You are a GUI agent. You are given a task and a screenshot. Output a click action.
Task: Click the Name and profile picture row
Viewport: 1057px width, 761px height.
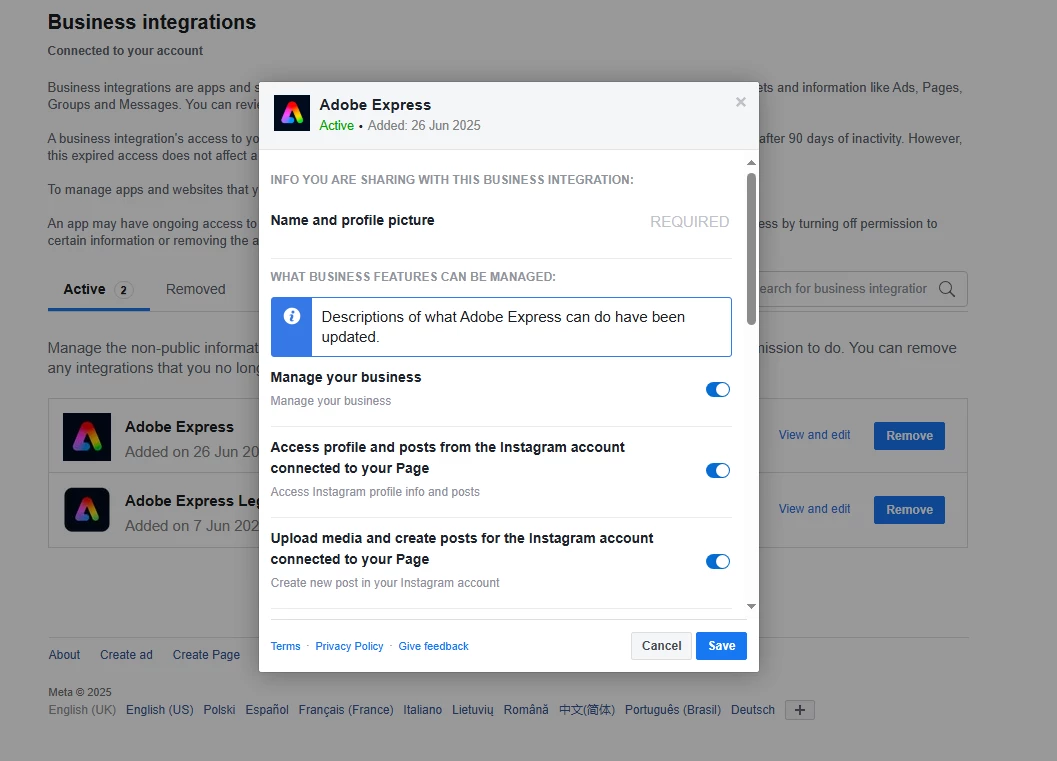501,221
